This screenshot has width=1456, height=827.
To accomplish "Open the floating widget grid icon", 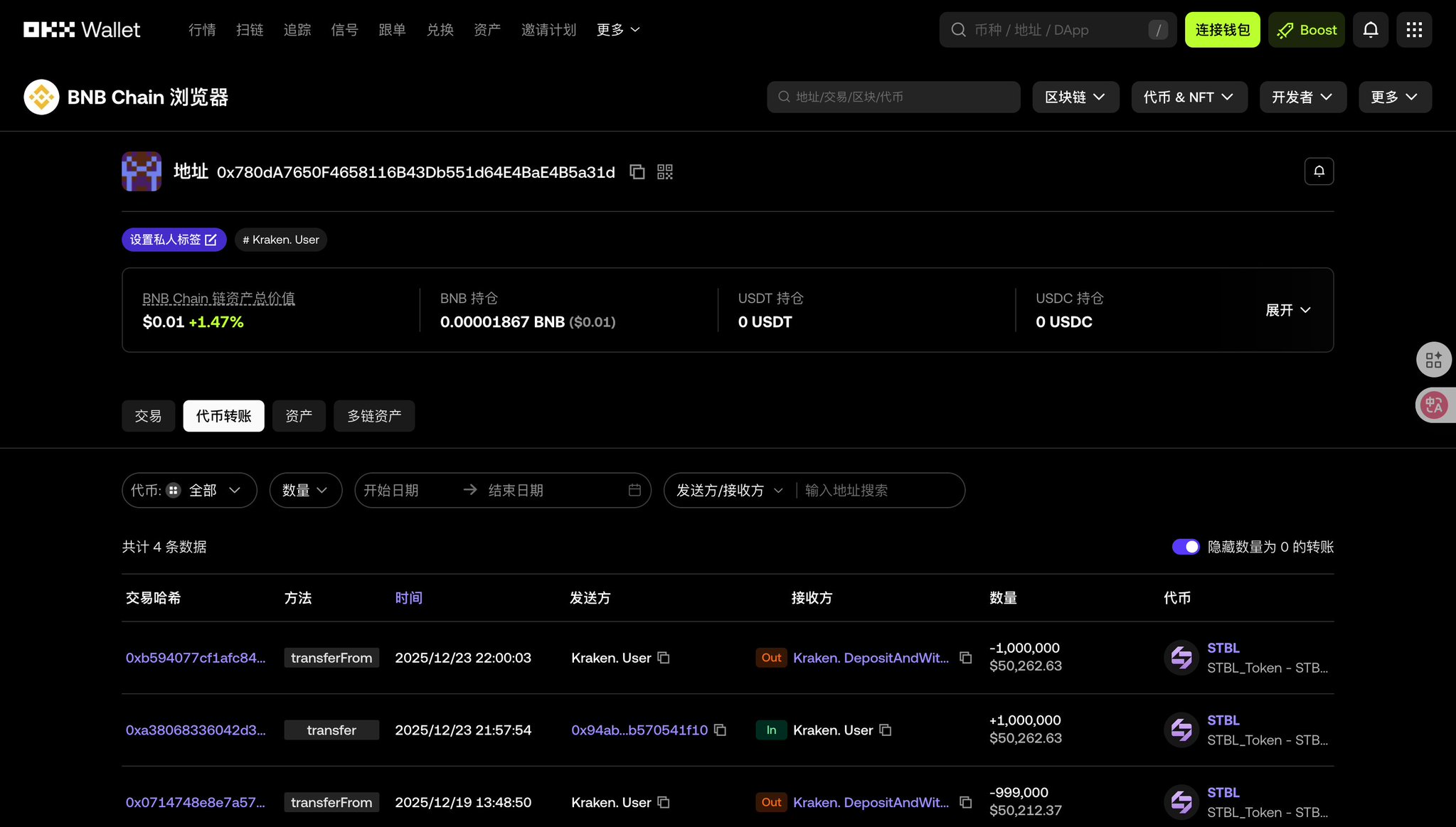I will tap(1433, 360).
